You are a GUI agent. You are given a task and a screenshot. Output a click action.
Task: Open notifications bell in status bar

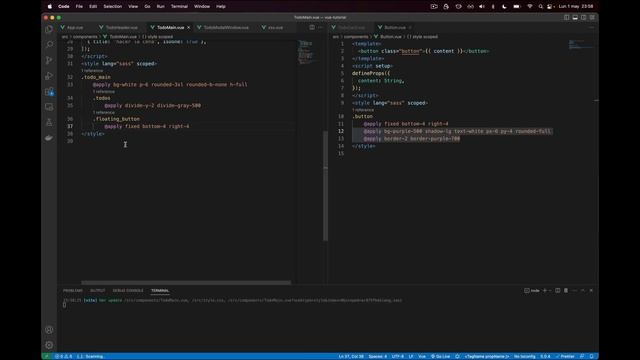[591, 356]
